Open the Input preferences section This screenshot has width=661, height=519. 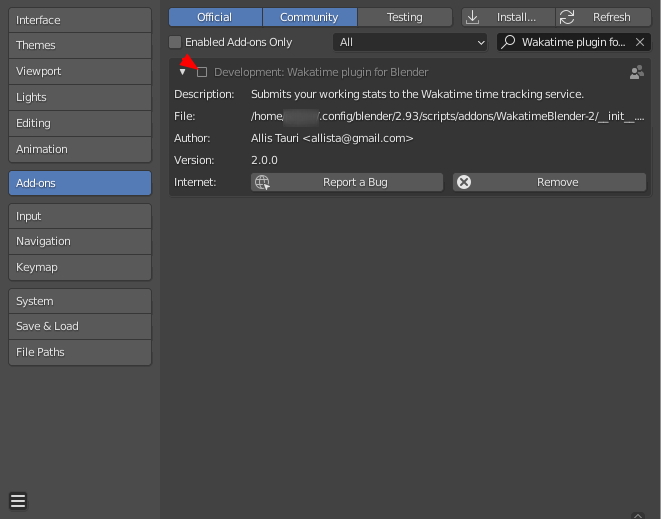80,216
